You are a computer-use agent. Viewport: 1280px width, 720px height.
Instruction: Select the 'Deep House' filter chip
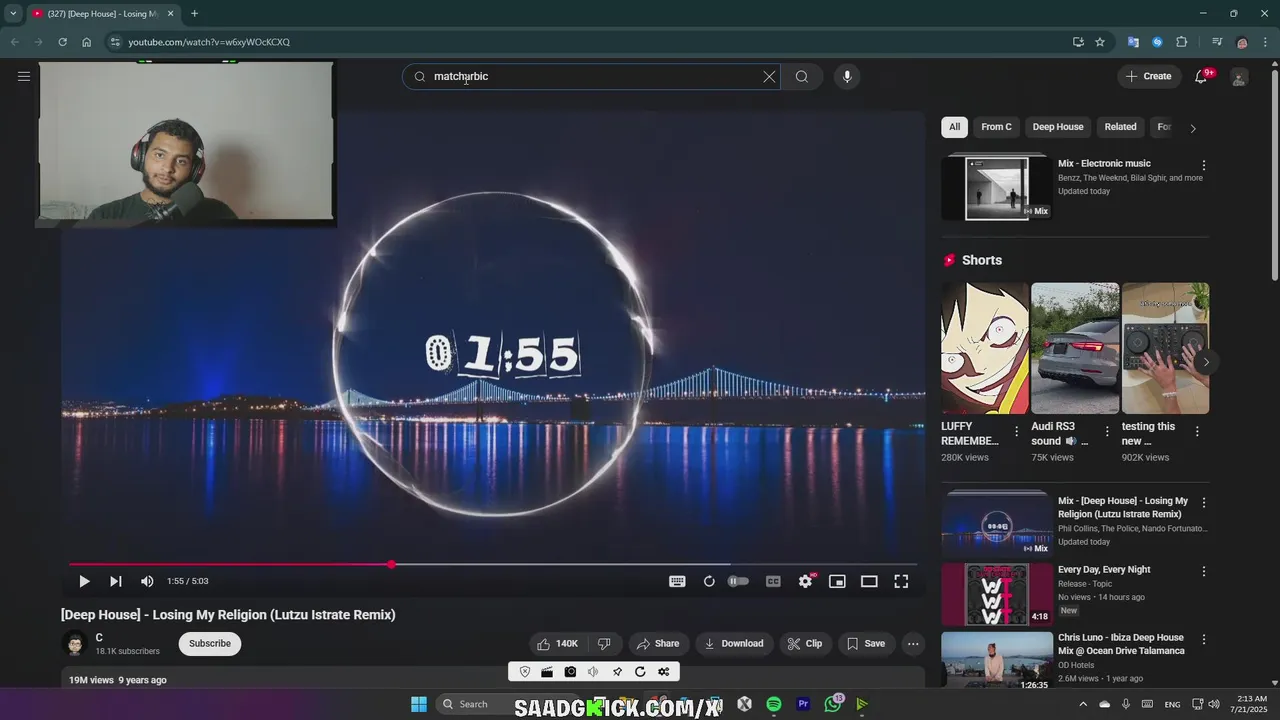tap(1058, 127)
